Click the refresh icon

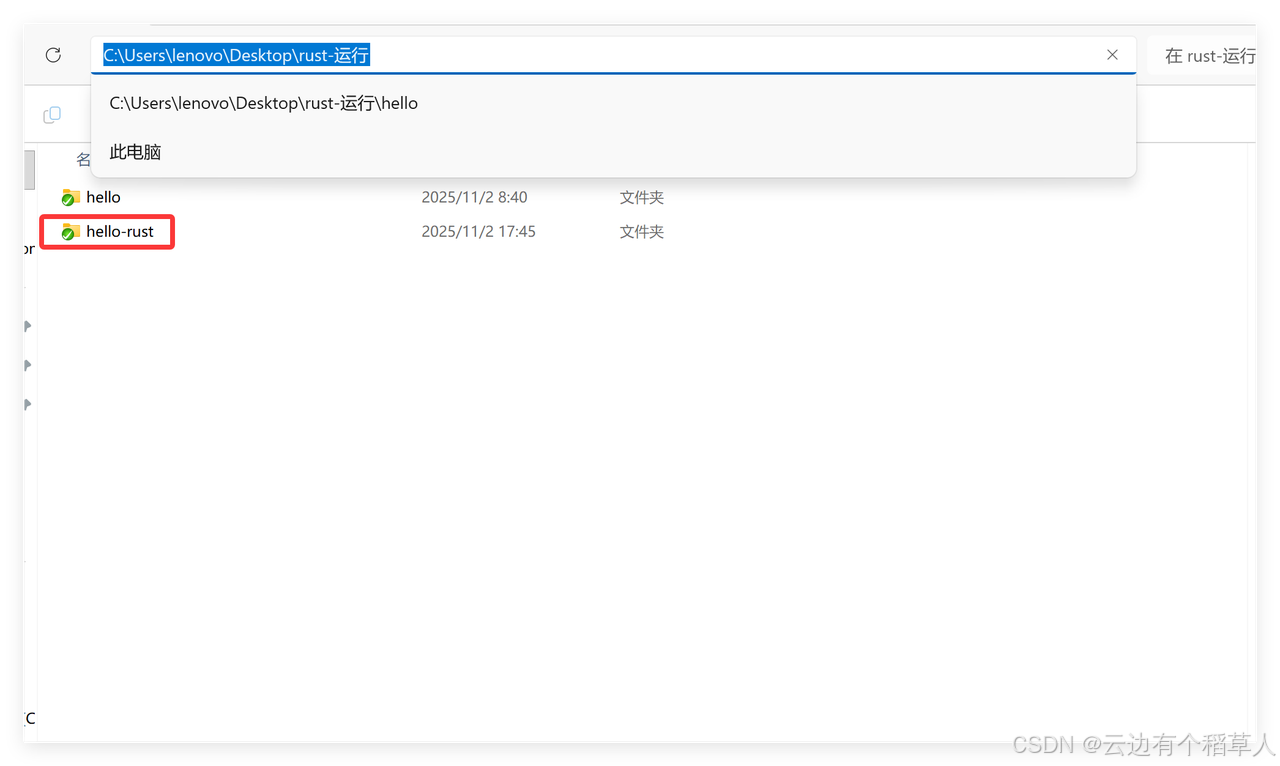52,55
